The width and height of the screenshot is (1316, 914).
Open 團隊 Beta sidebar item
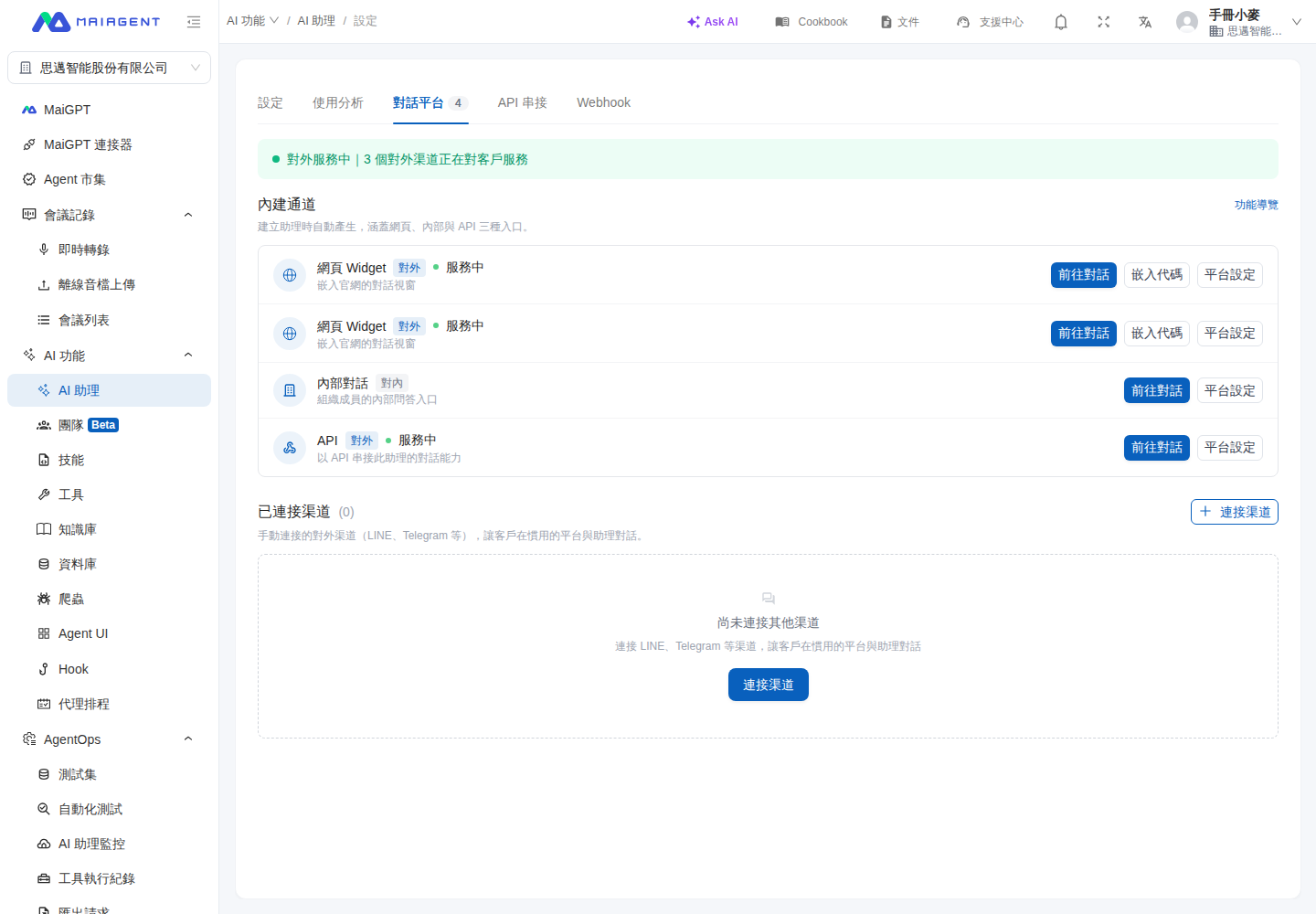[109, 425]
